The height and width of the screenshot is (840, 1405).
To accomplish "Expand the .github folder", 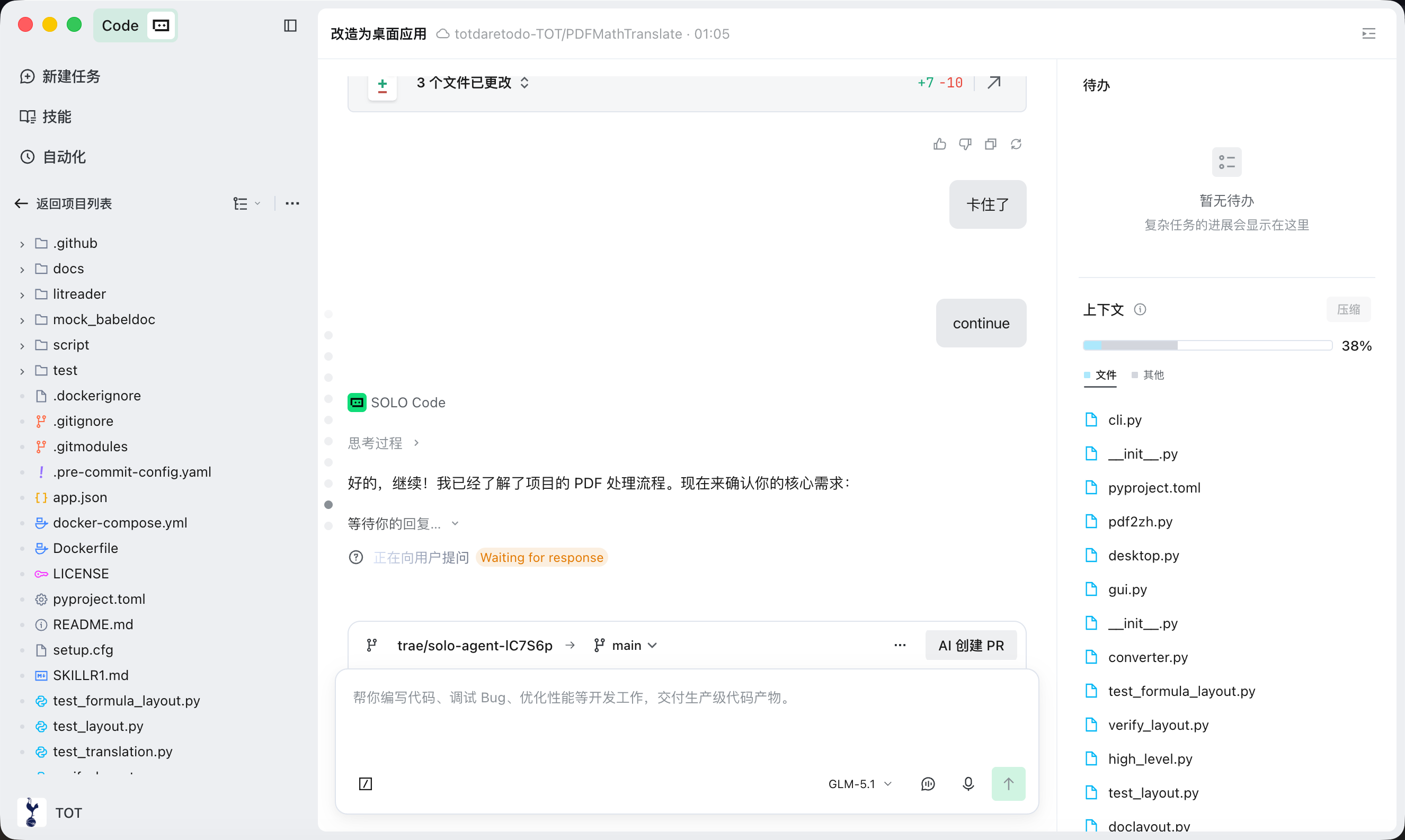I will pyautogui.click(x=22, y=244).
